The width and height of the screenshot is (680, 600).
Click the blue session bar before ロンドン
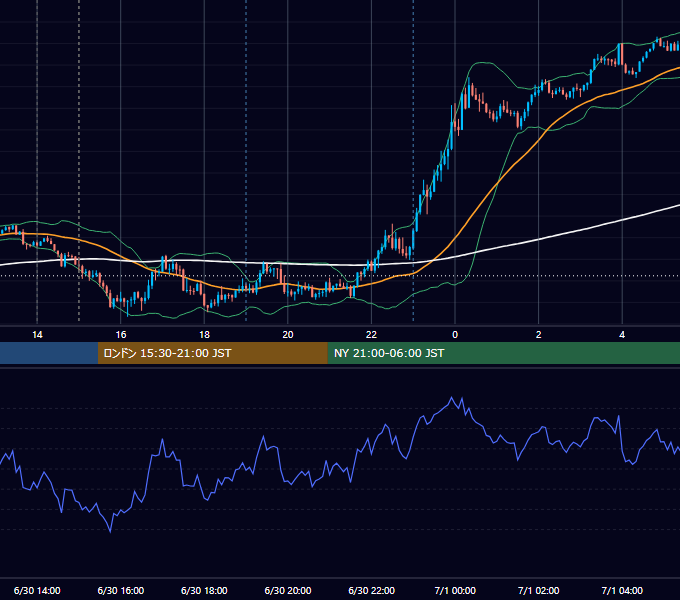(x=49, y=353)
